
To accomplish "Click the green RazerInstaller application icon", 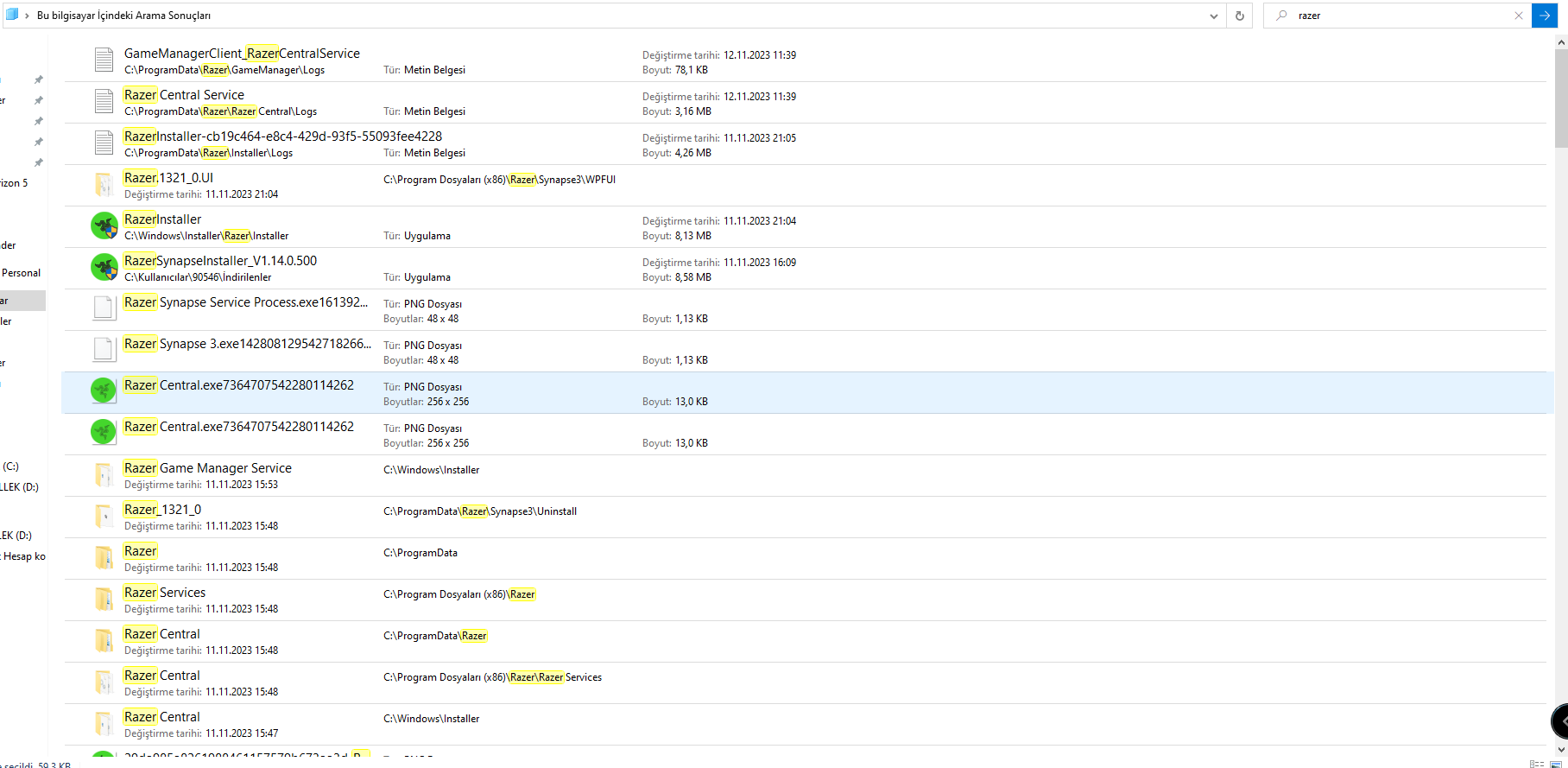I will pyautogui.click(x=104, y=225).
